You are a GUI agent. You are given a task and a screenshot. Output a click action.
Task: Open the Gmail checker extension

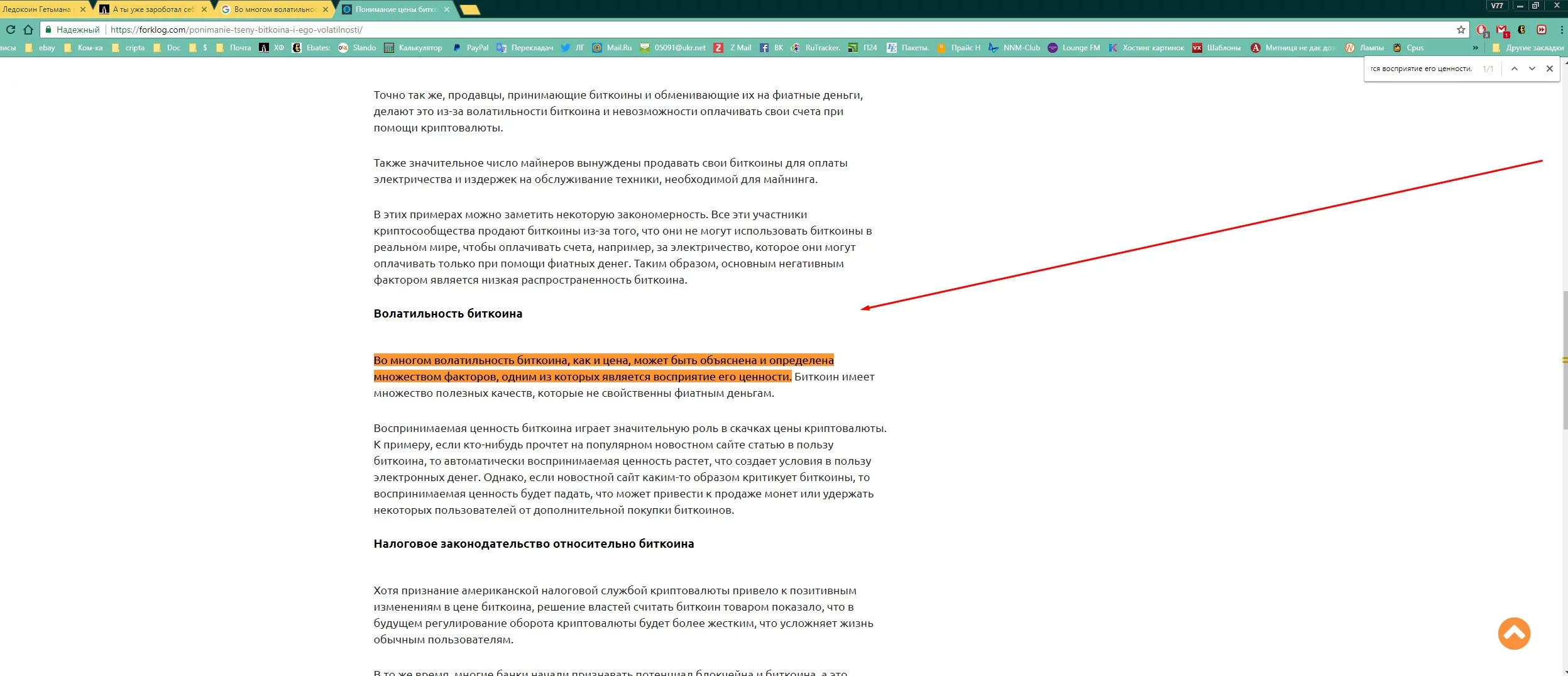click(x=1502, y=30)
